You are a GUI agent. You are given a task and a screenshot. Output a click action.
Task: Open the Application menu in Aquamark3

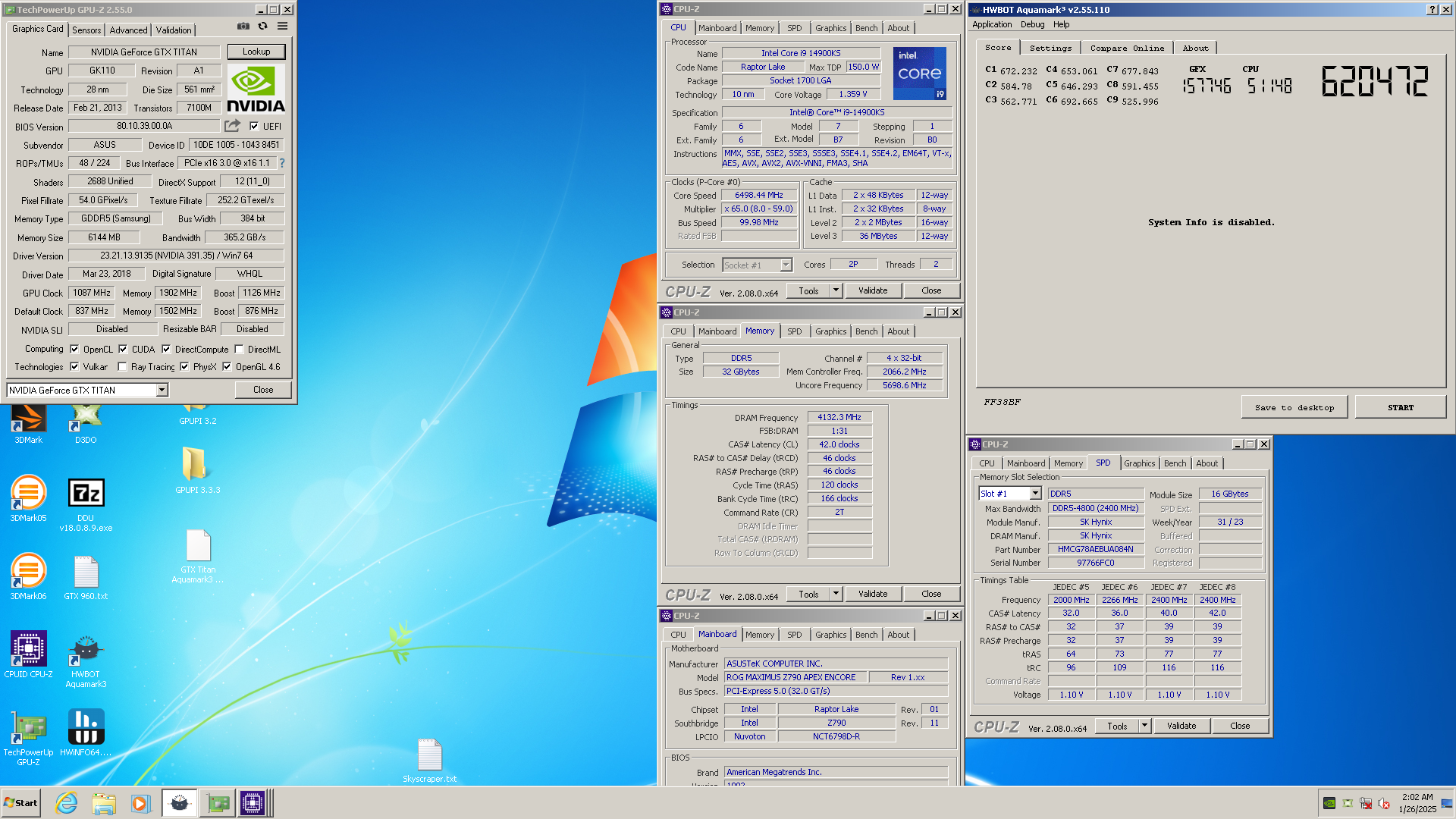[x=992, y=24]
